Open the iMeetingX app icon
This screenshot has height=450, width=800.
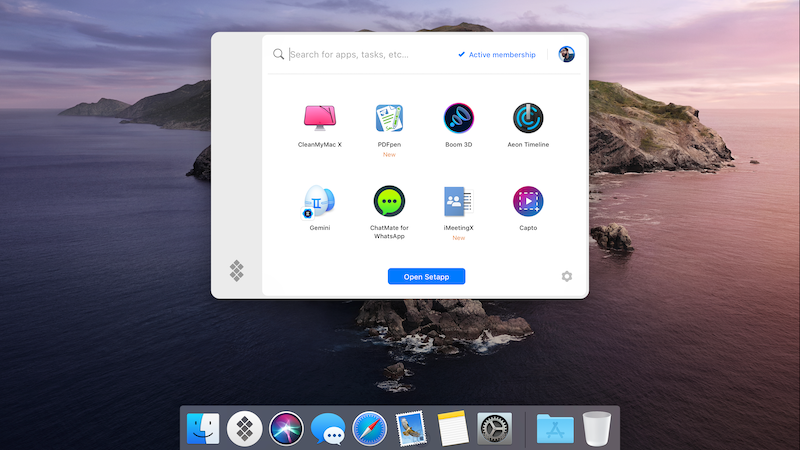tap(458, 202)
